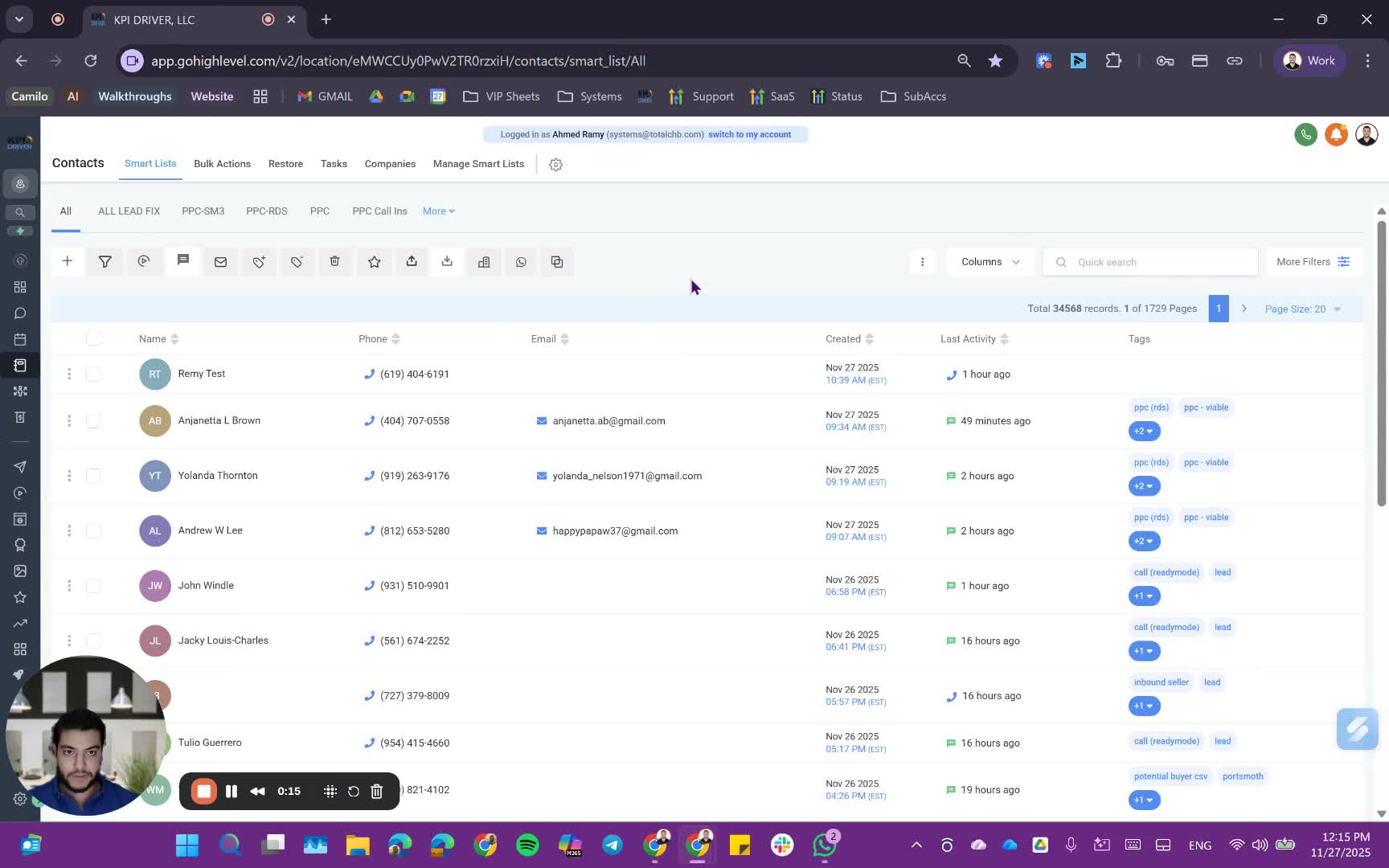The image size is (1389, 868).
Task: Open Reputation star icon in sidebar
Action: click(20, 597)
